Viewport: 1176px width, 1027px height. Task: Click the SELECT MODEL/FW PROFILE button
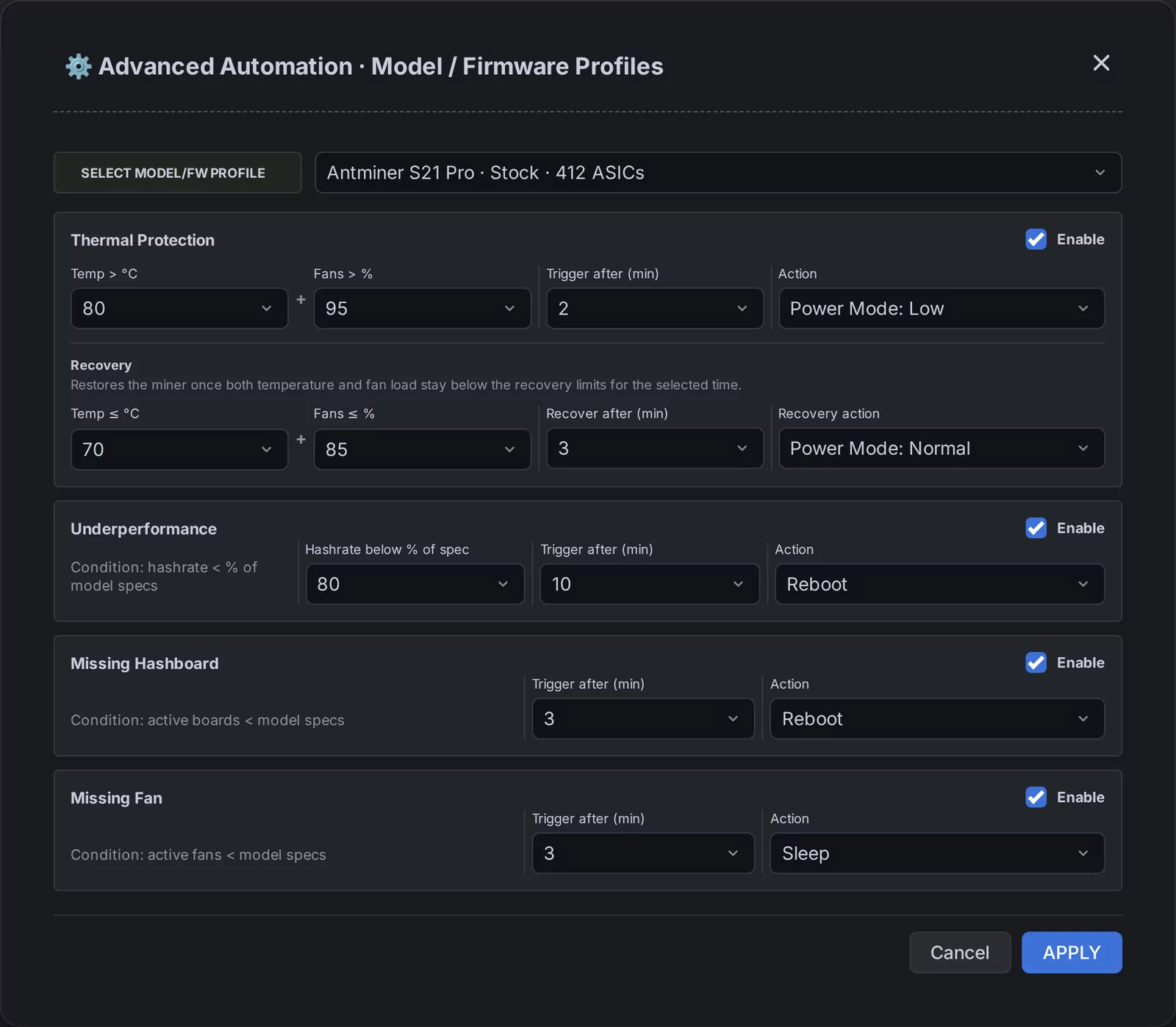178,173
